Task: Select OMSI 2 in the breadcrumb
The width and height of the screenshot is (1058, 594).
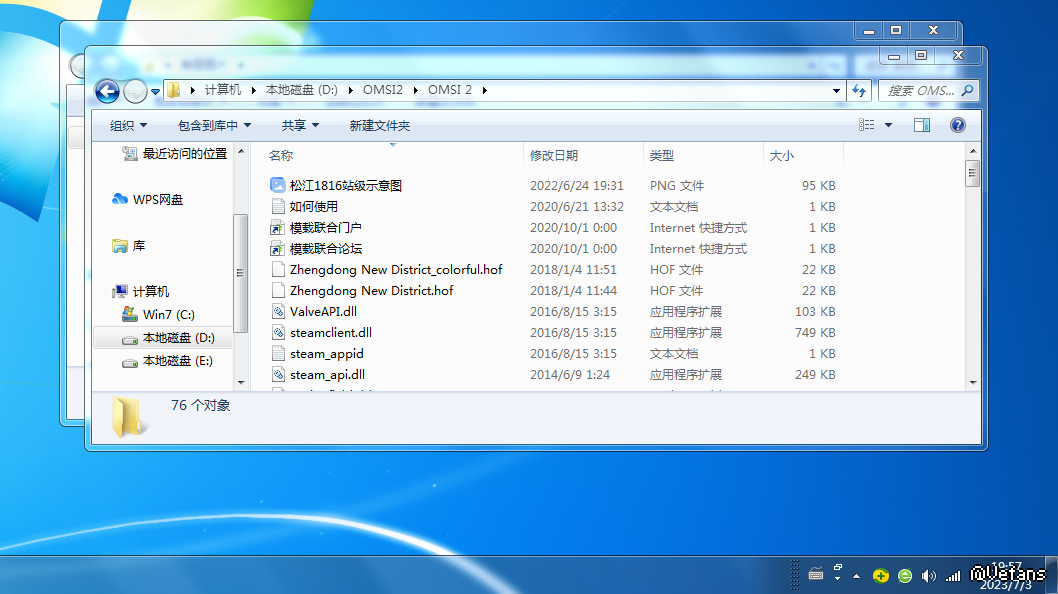Action: coord(450,90)
